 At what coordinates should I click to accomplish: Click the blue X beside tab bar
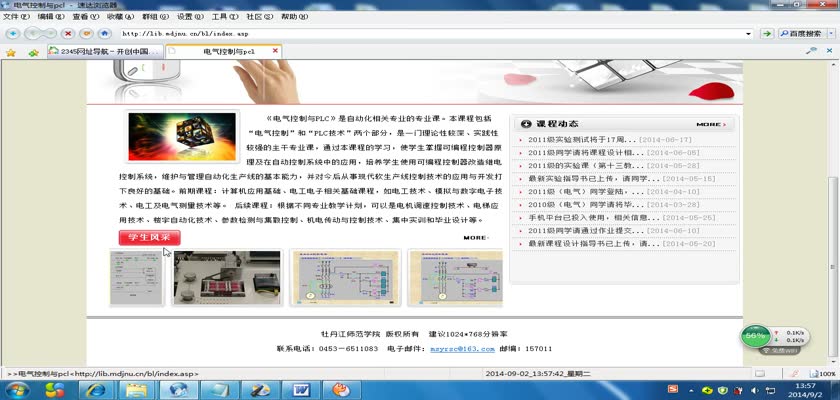pos(830,50)
